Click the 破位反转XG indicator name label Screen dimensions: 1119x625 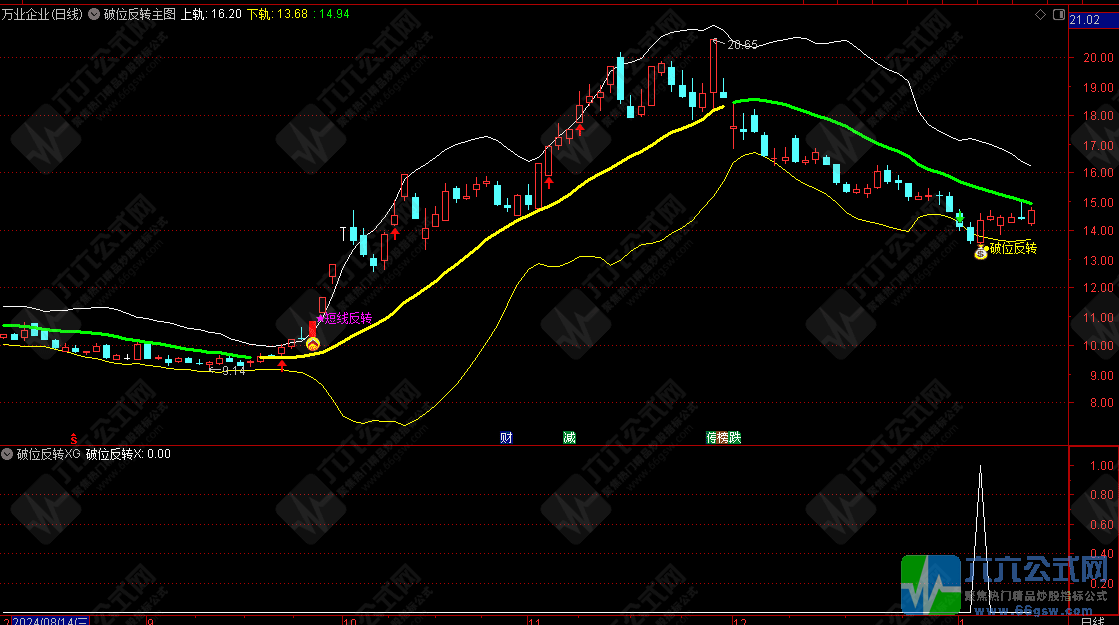click(47, 454)
